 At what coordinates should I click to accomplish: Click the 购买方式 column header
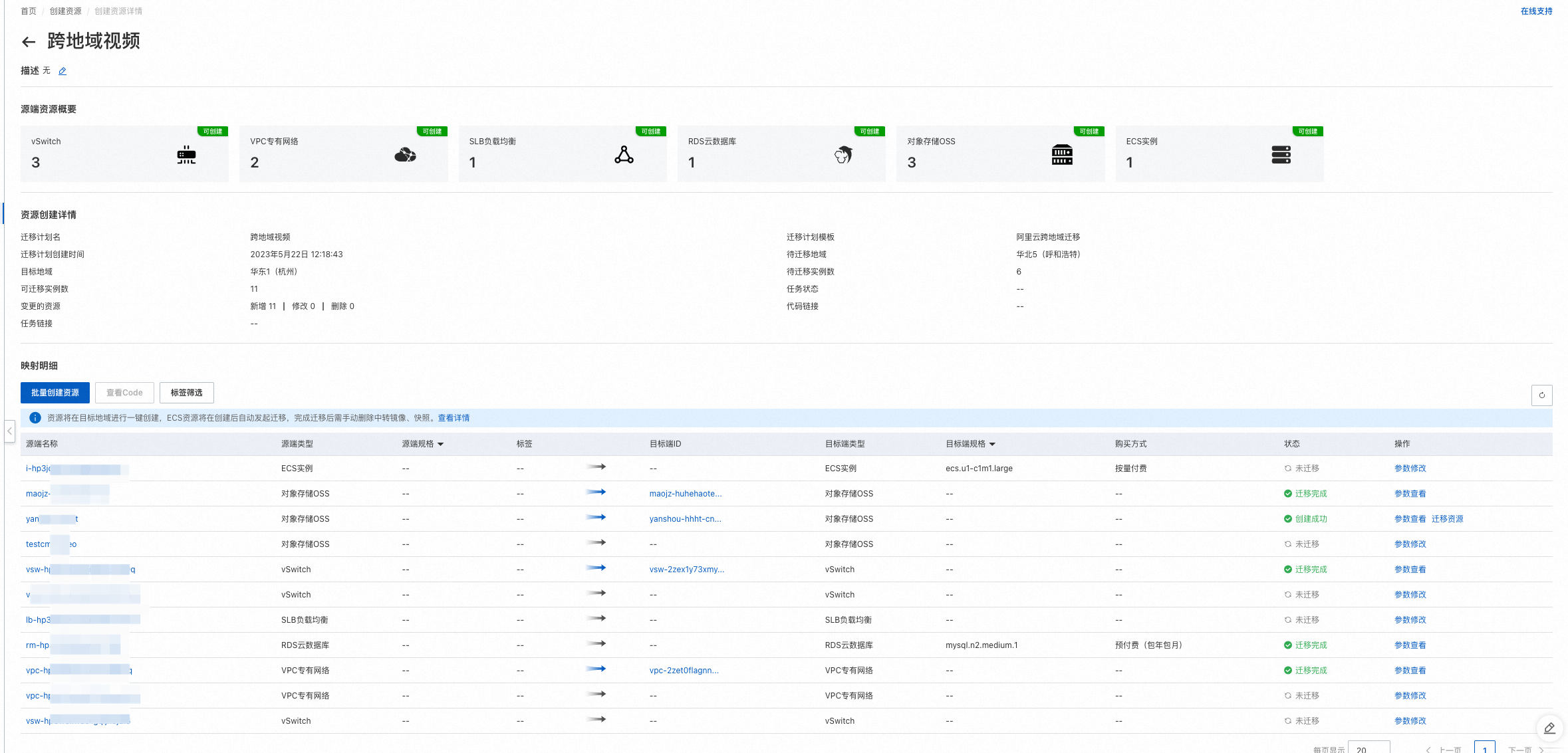tap(1130, 444)
